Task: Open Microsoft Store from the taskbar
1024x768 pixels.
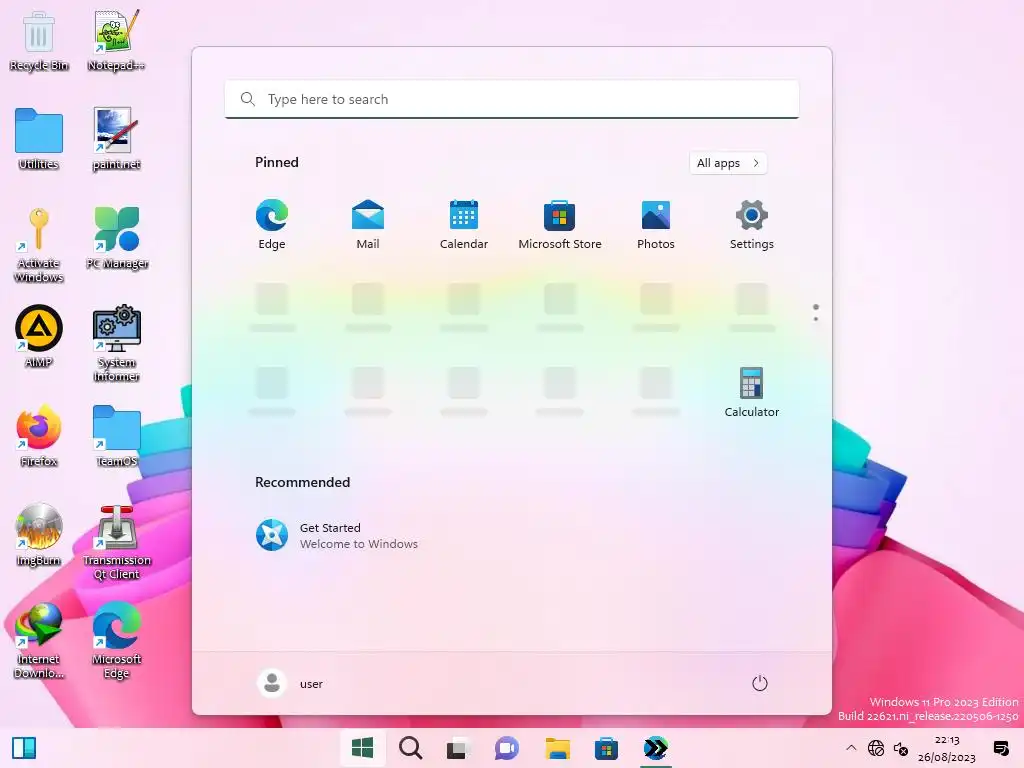Action: (606, 748)
